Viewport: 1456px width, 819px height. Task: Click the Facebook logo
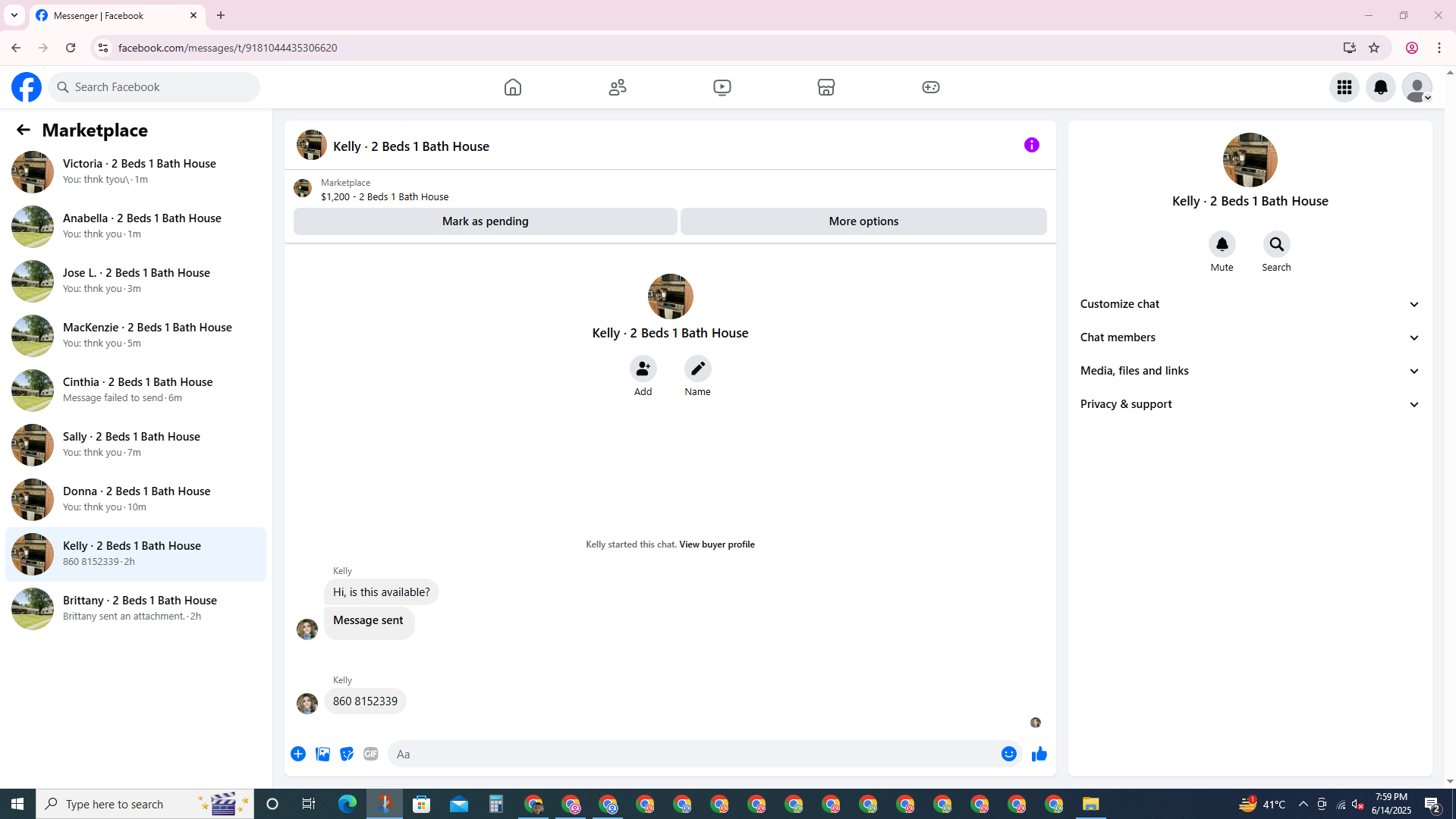pos(27,87)
